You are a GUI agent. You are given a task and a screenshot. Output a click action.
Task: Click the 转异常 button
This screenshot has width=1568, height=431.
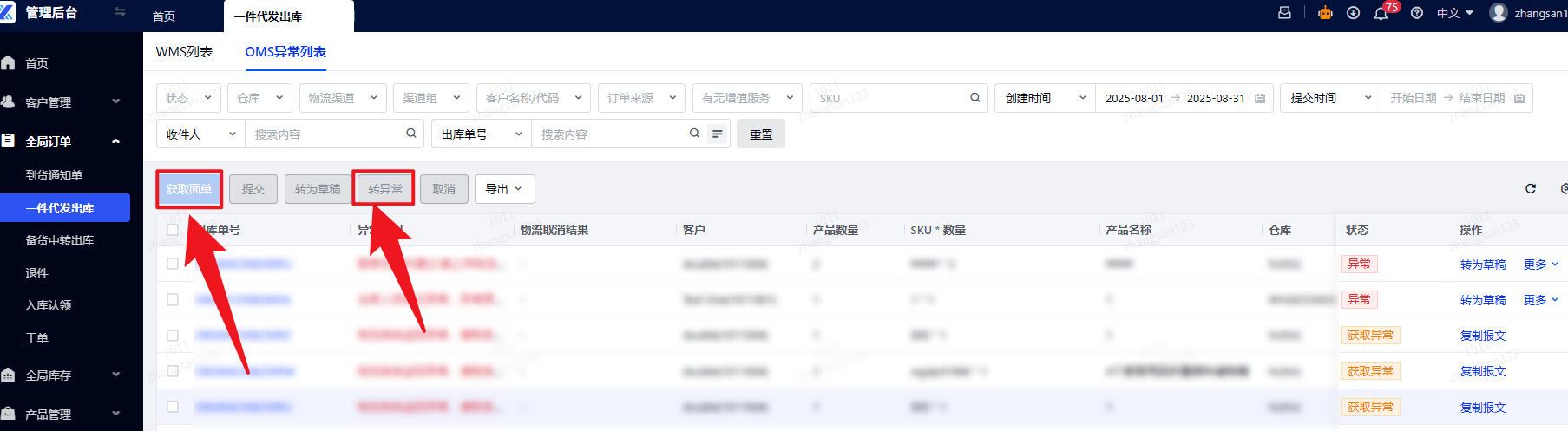coord(385,189)
